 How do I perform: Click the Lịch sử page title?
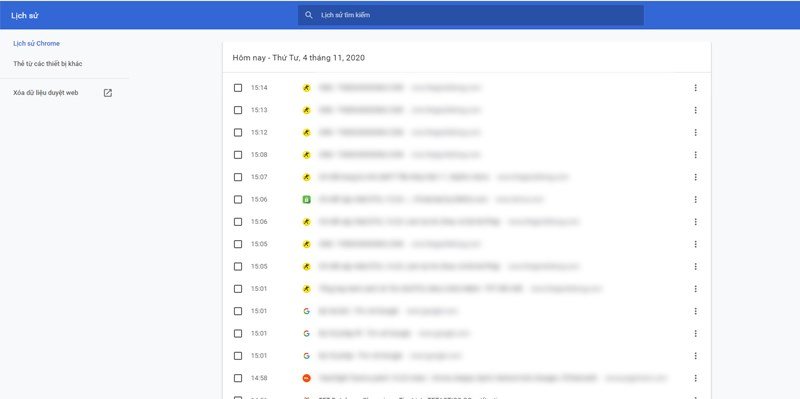(25, 15)
